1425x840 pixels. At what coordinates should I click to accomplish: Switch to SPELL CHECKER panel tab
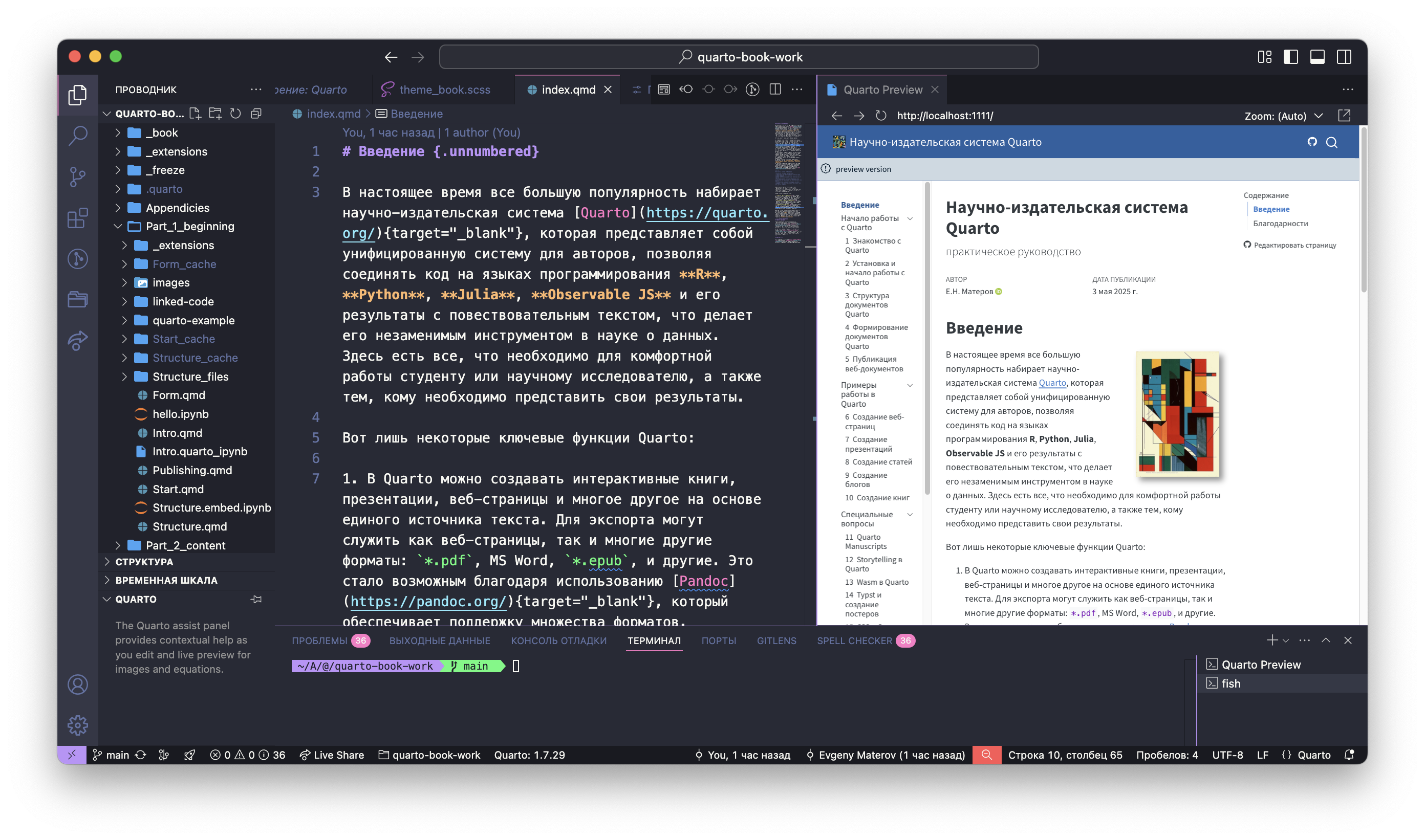tap(866, 641)
